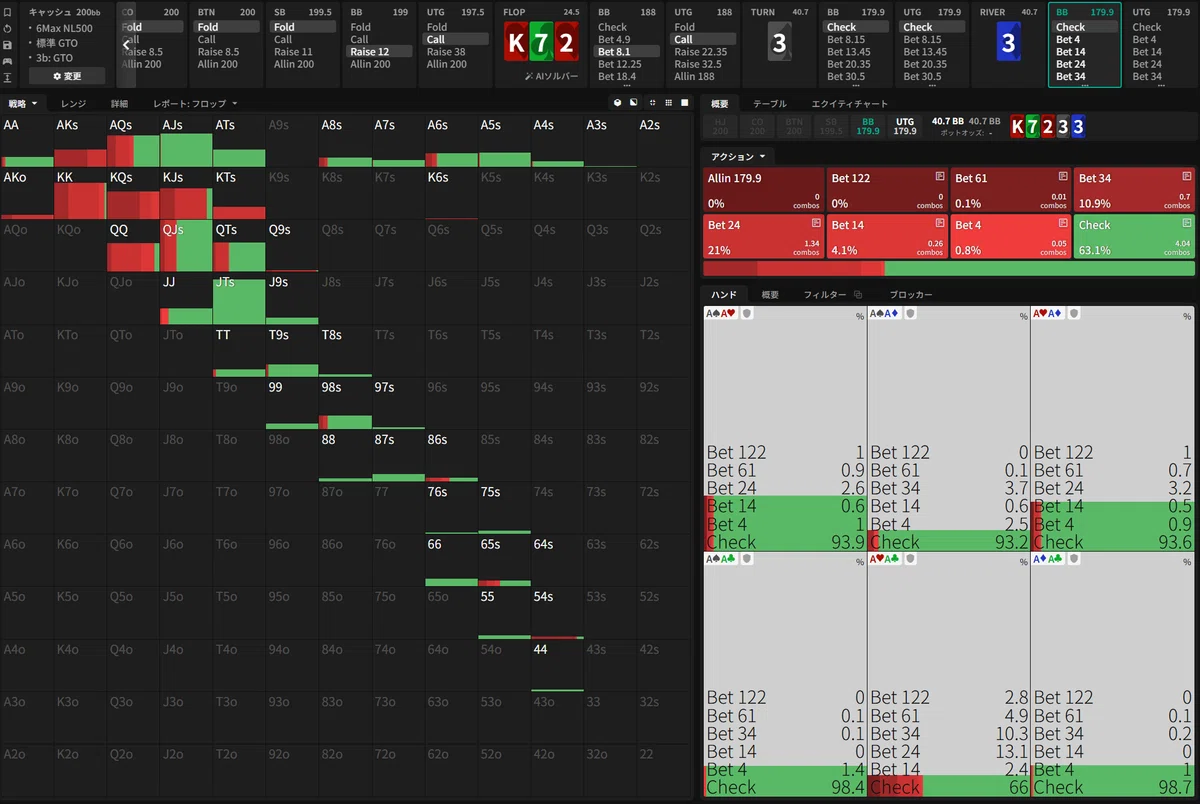Click the reset/refresh icon in left sidebar
This screenshot has height=804, width=1200.
(x=8, y=28)
